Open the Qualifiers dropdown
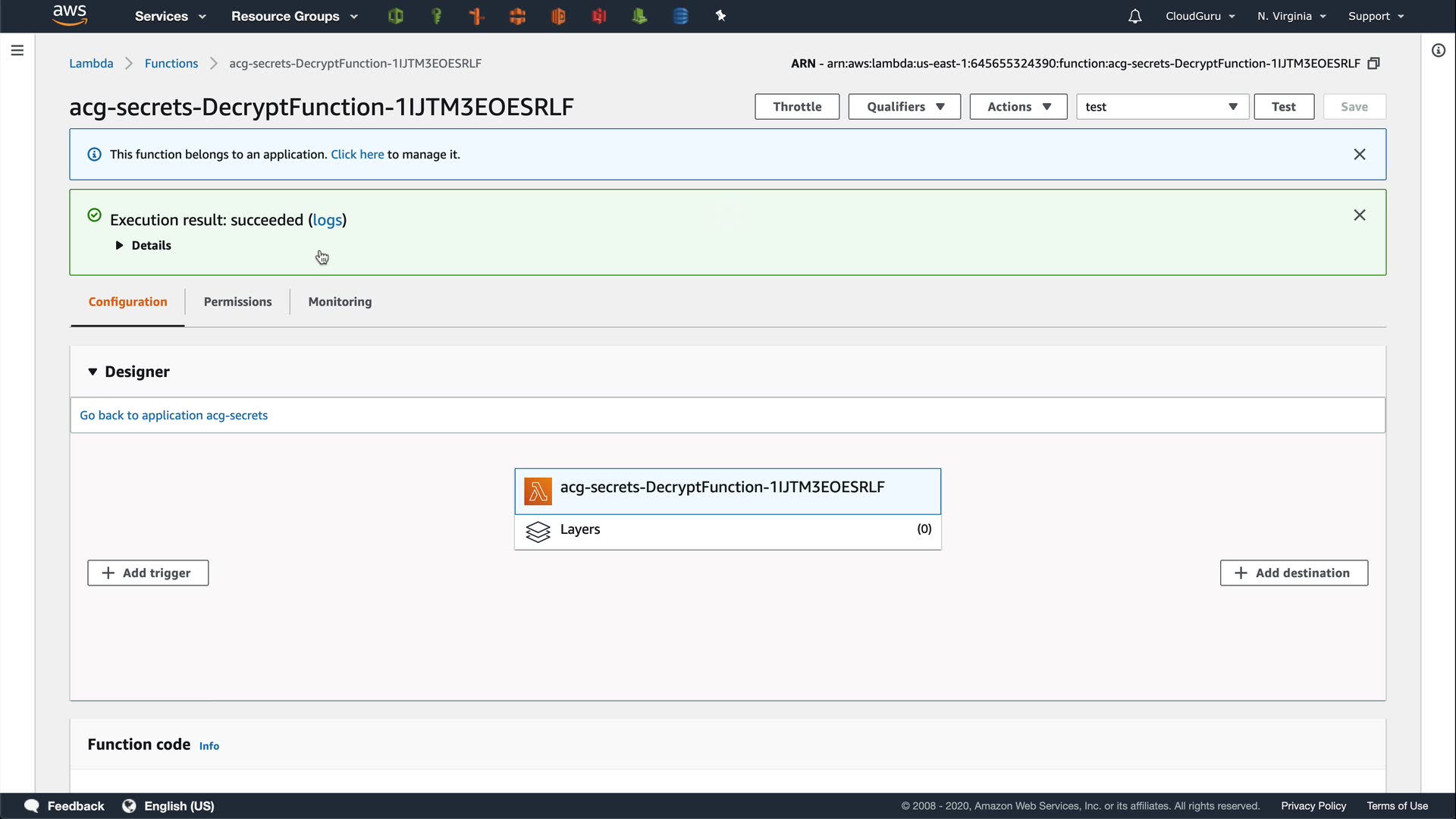1456x819 pixels. click(904, 107)
